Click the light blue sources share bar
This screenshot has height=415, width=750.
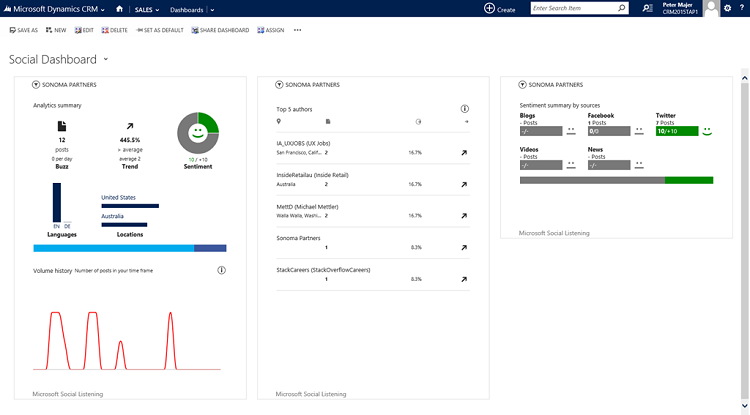(113, 248)
